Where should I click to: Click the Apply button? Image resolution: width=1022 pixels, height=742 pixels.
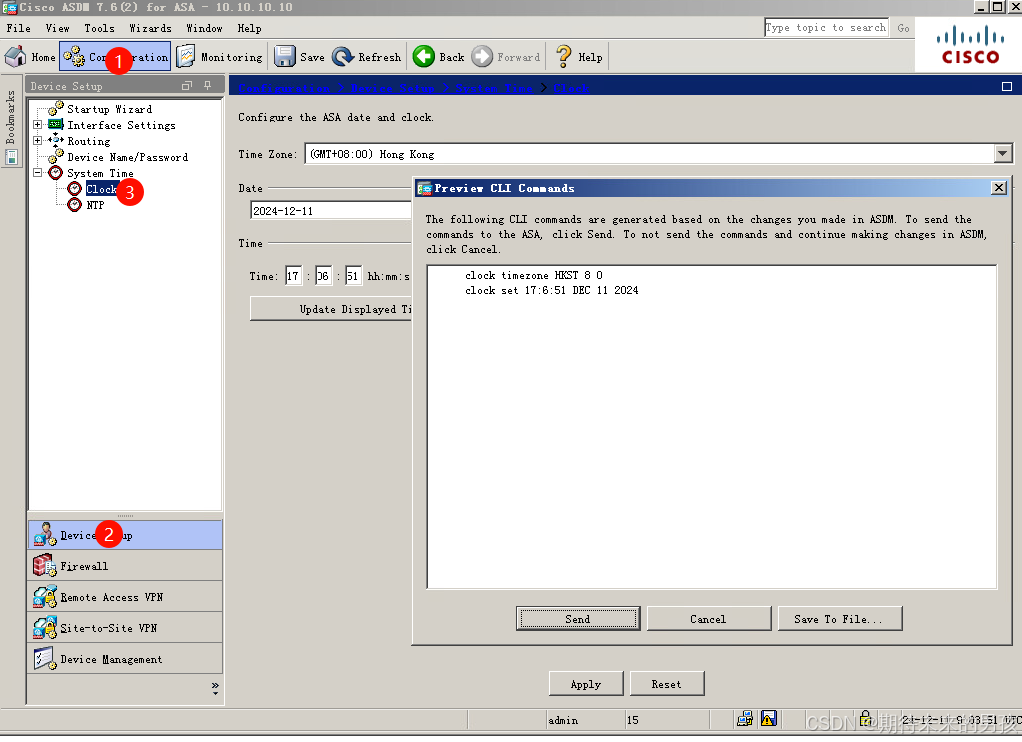tap(585, 684)
